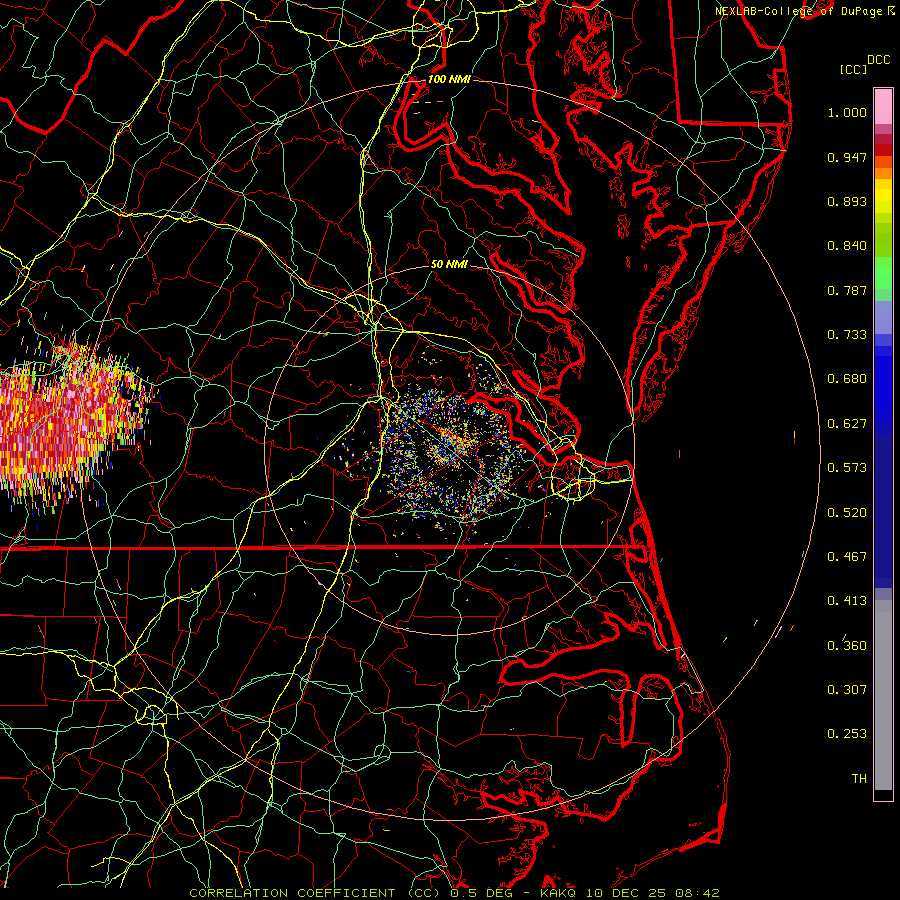Click the 10 DEC 25 08:42 timestamp
The height and width of the screenshot is (900, 900).
pyautogui.click(x=653, y=893)
